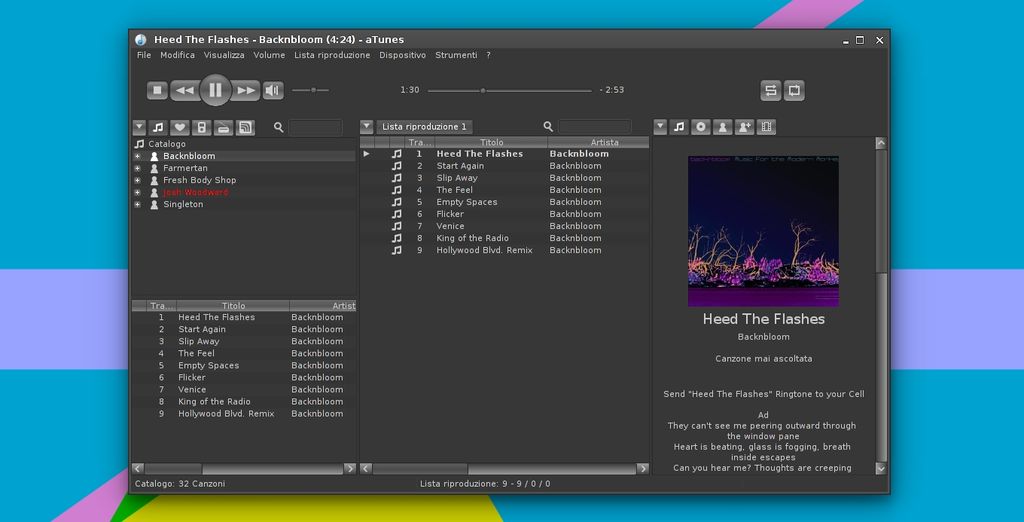Screen dimensions: 1024x522
Task: Open the Strumenti menu
Action: [456, 55]
